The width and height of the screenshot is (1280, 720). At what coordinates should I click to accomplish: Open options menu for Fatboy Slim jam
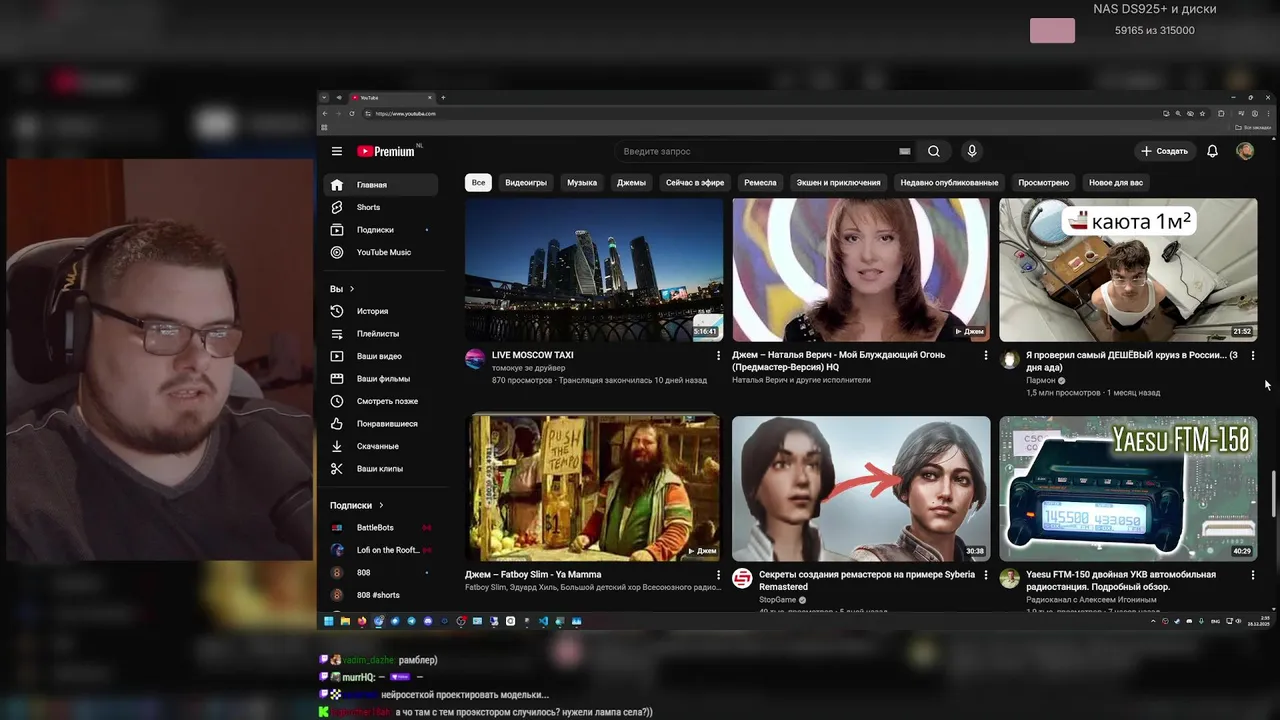(718, 575)
